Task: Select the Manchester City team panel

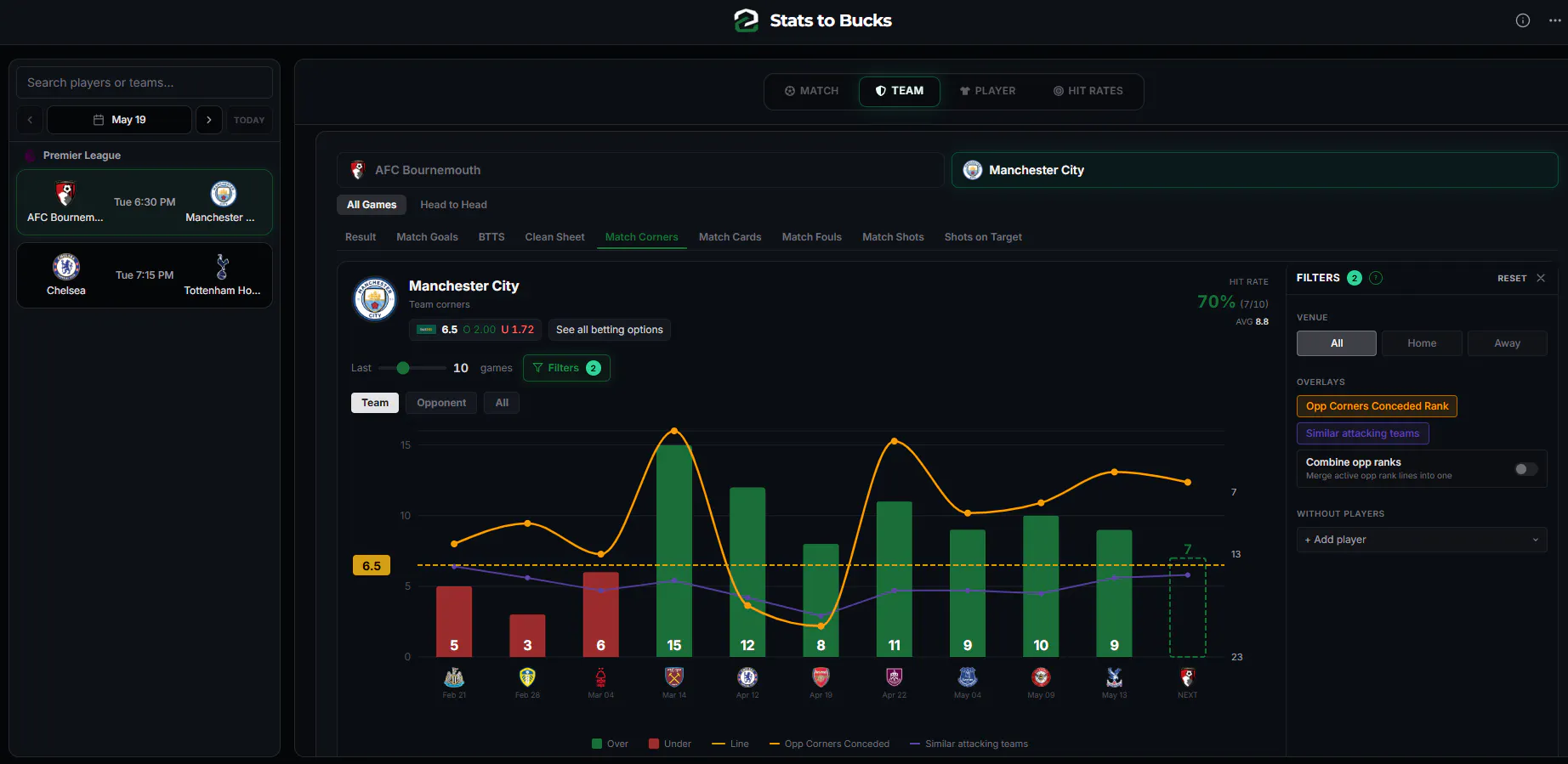Action: tap(1254, 170)
